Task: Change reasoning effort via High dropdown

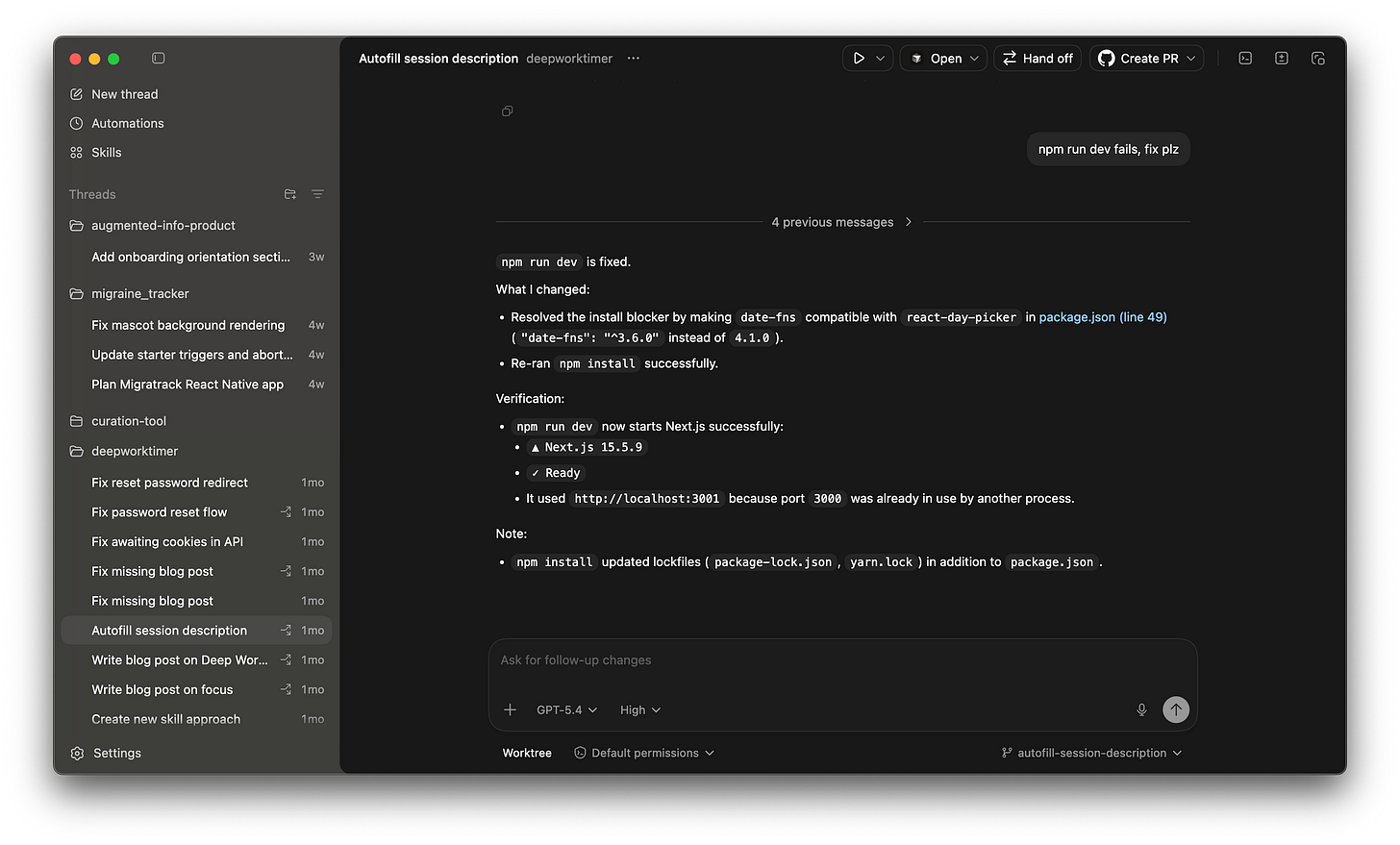Action: 640,709
